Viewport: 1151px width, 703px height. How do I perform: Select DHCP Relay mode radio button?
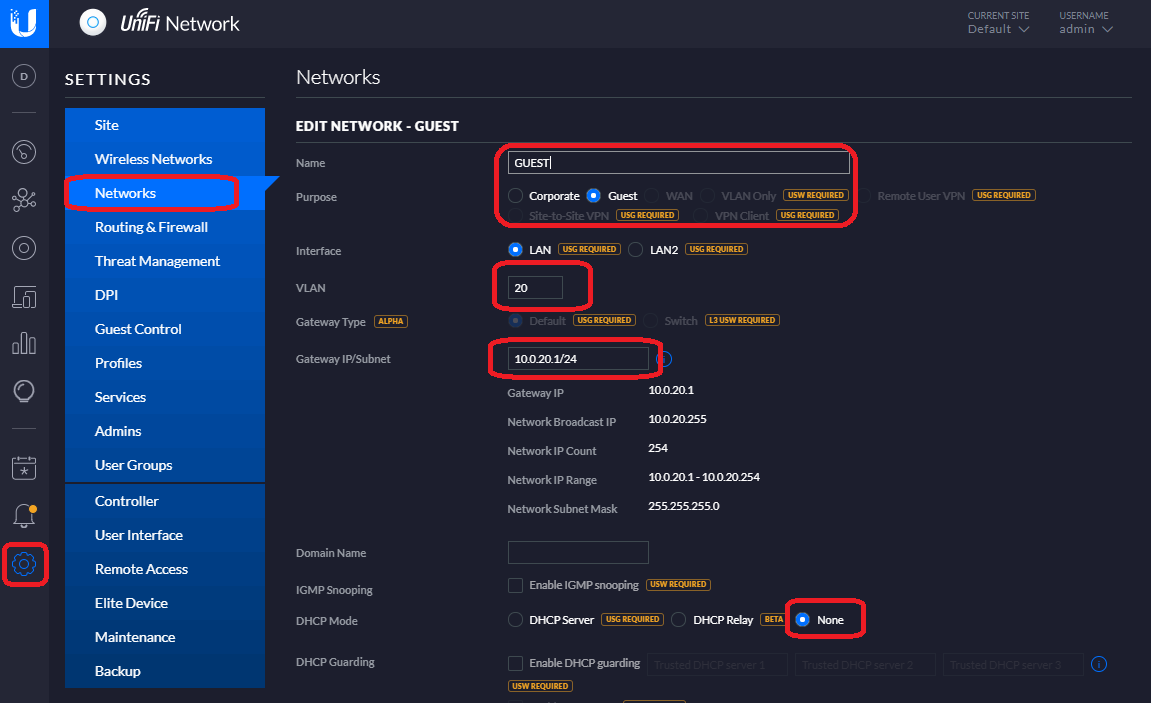click(679, 620)
